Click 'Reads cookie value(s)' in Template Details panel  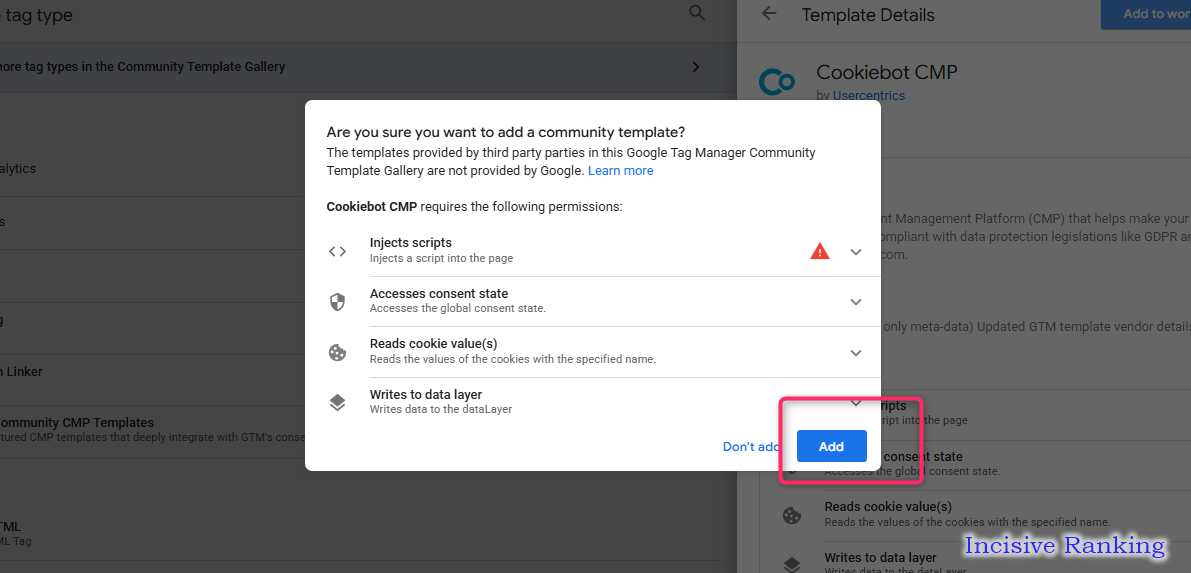tap(888, 507)
